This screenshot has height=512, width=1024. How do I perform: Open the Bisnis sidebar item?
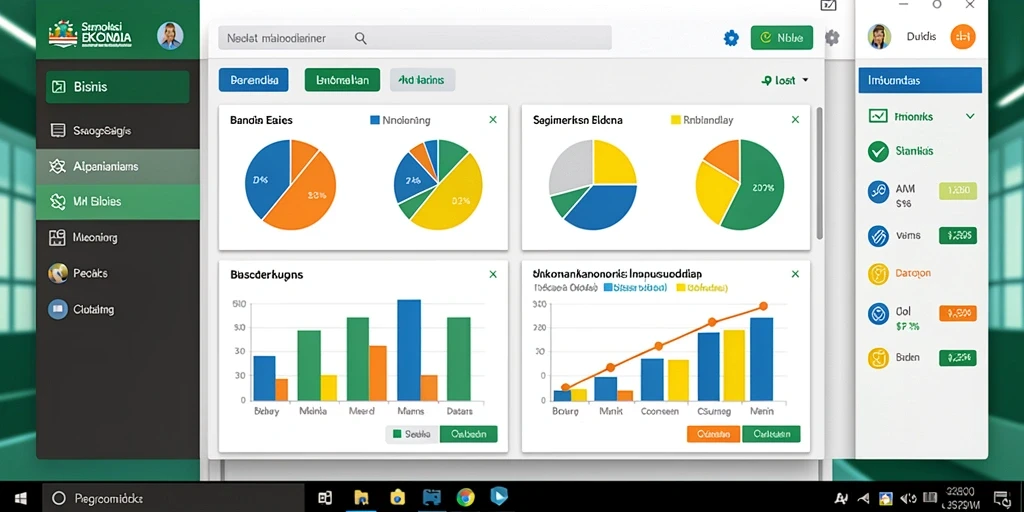(x=118, y=87)
